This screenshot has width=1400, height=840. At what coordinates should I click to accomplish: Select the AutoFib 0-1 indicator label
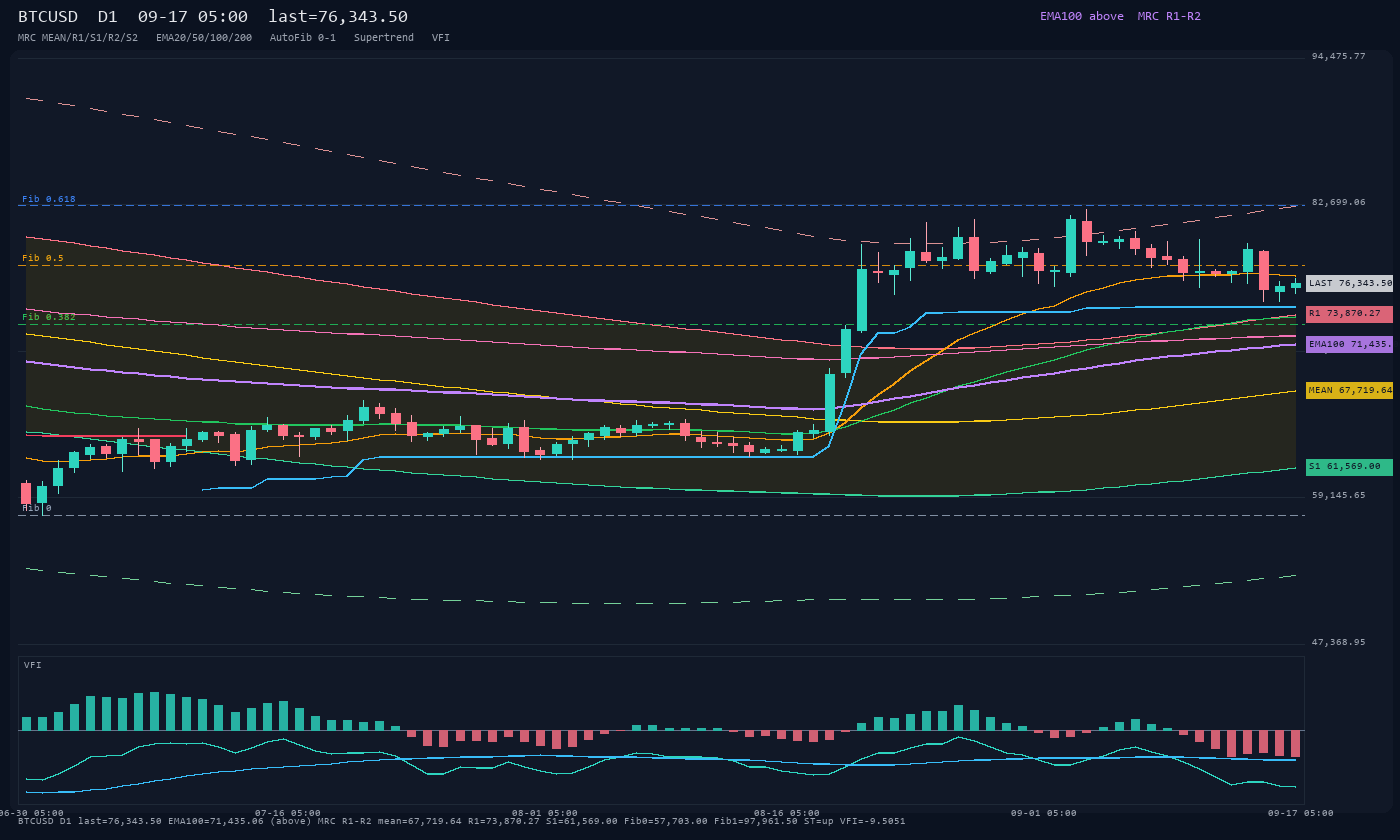click(x=303, y=38)
